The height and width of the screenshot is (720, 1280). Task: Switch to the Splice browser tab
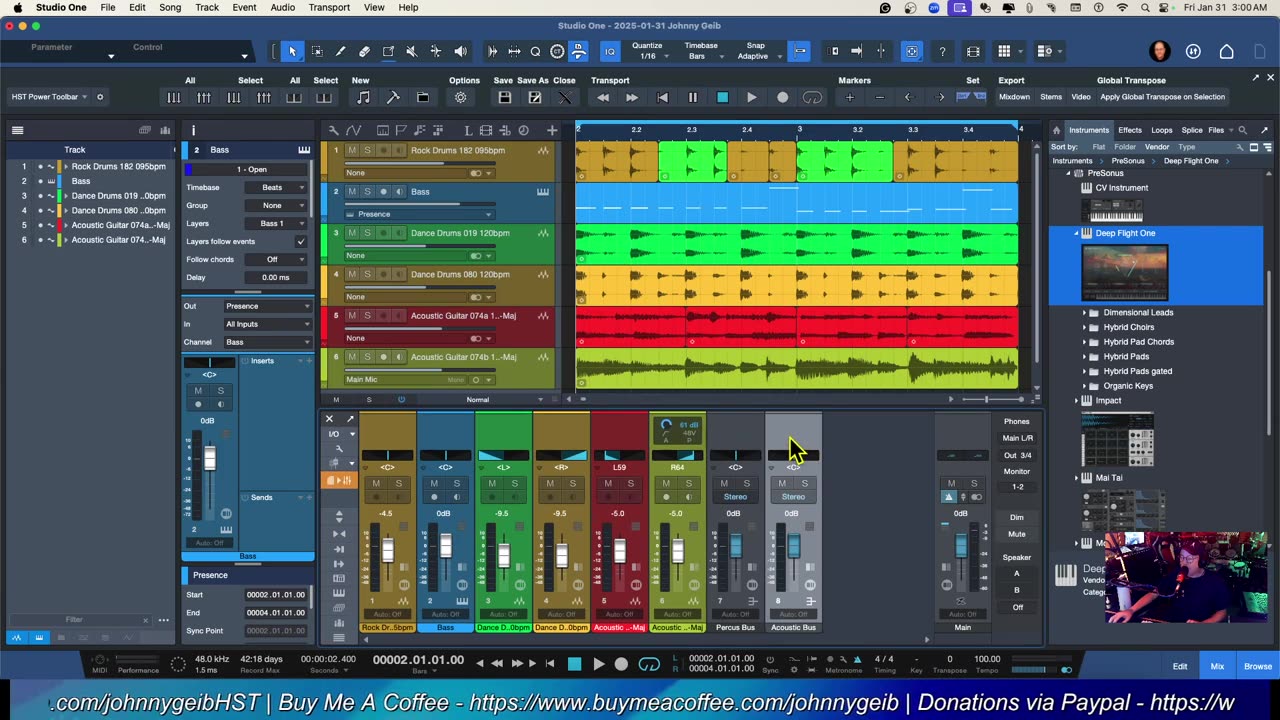click(x=1192, y=130)
